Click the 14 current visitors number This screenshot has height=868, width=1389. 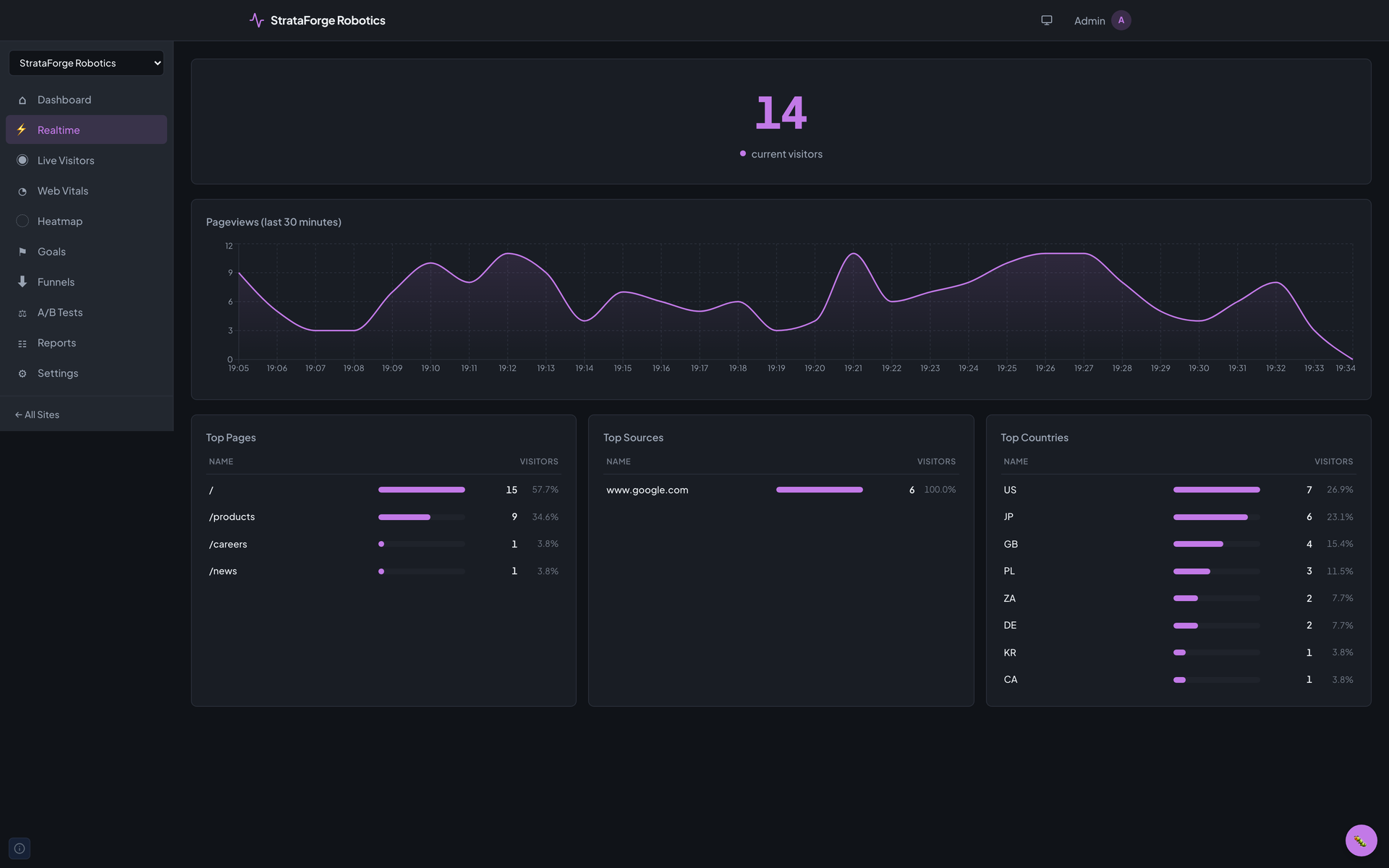pyautogui.click(x=781, y=113)
